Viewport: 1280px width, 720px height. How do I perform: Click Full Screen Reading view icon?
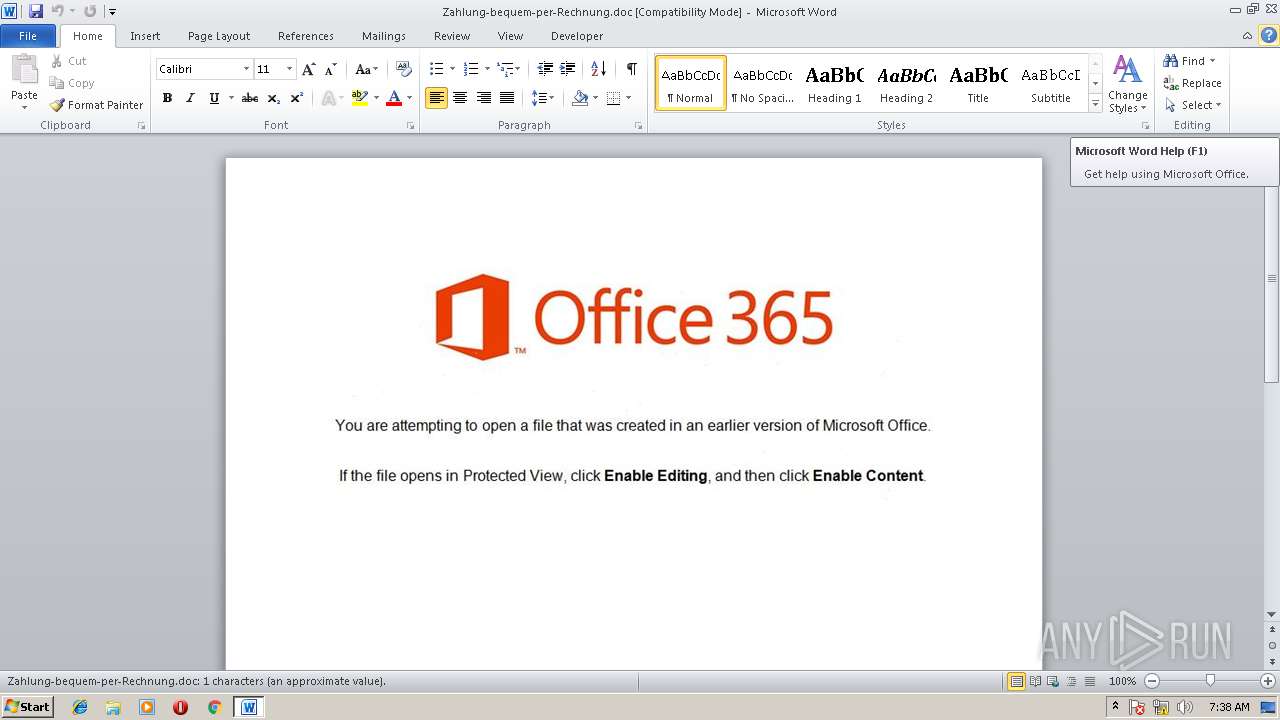[x=1035, y=681]
